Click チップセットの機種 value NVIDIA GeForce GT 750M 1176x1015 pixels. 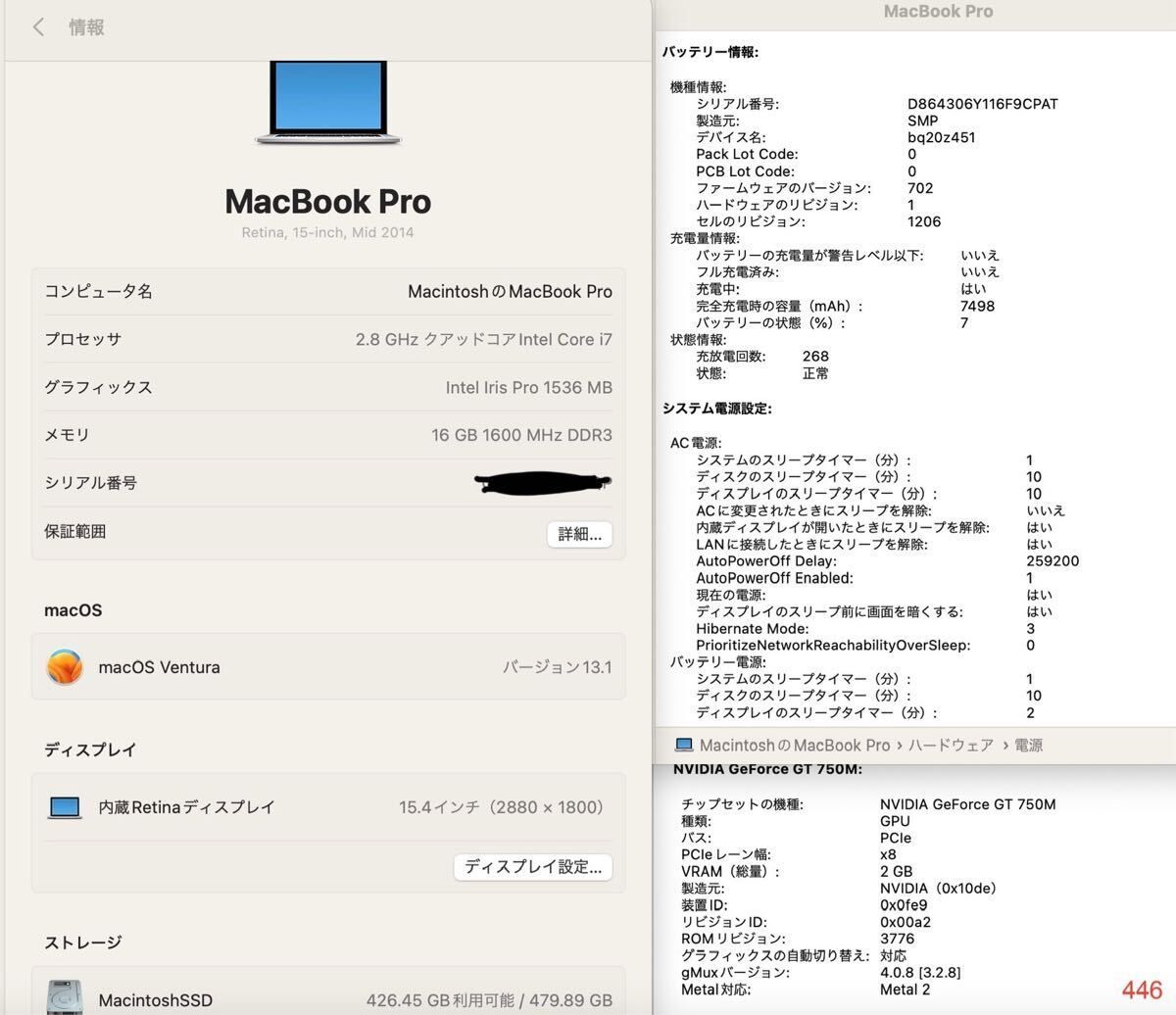click(968, 804)
